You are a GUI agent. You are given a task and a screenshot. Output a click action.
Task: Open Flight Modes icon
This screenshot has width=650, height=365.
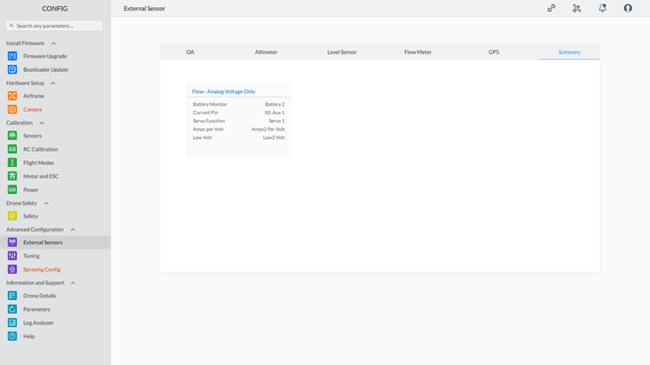tap(12, 163)
